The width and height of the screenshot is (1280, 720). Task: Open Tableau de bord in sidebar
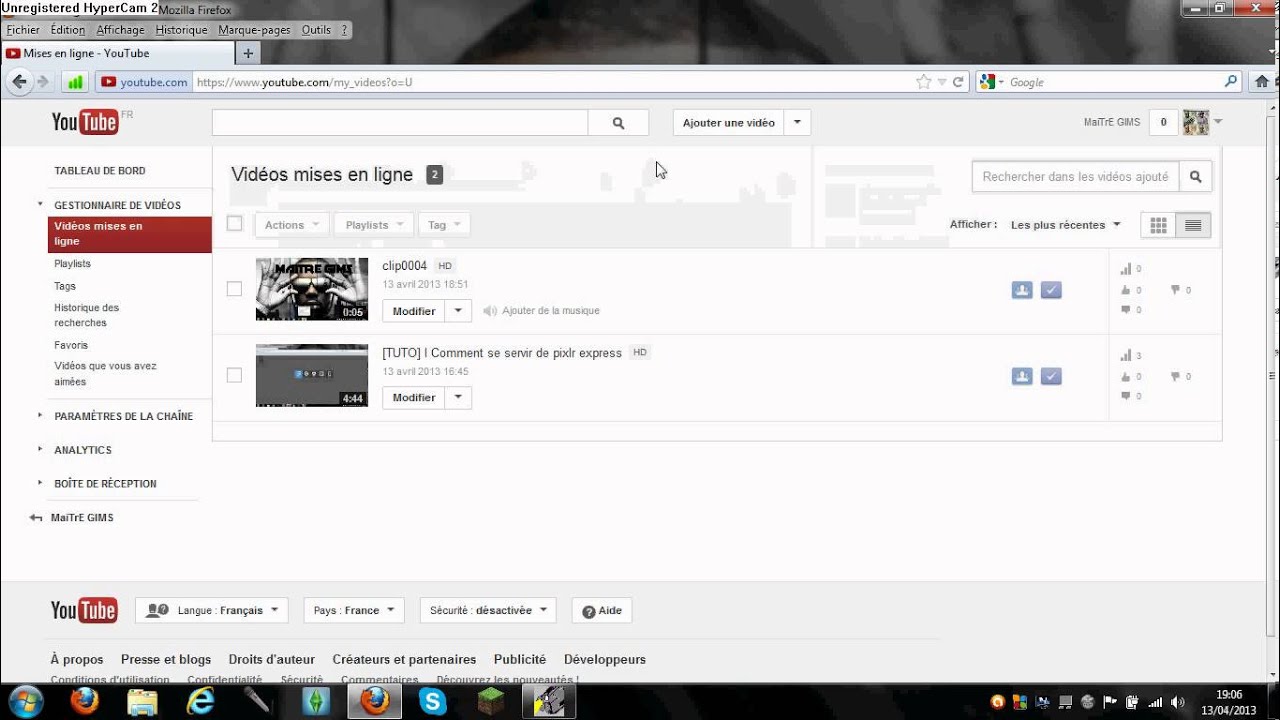(x=100, y=171)
